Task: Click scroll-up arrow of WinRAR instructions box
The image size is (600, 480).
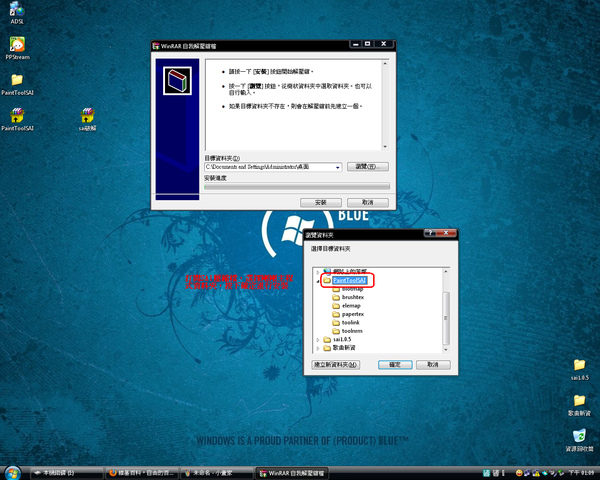Action: pyautogui.click(x=385, y=63)
